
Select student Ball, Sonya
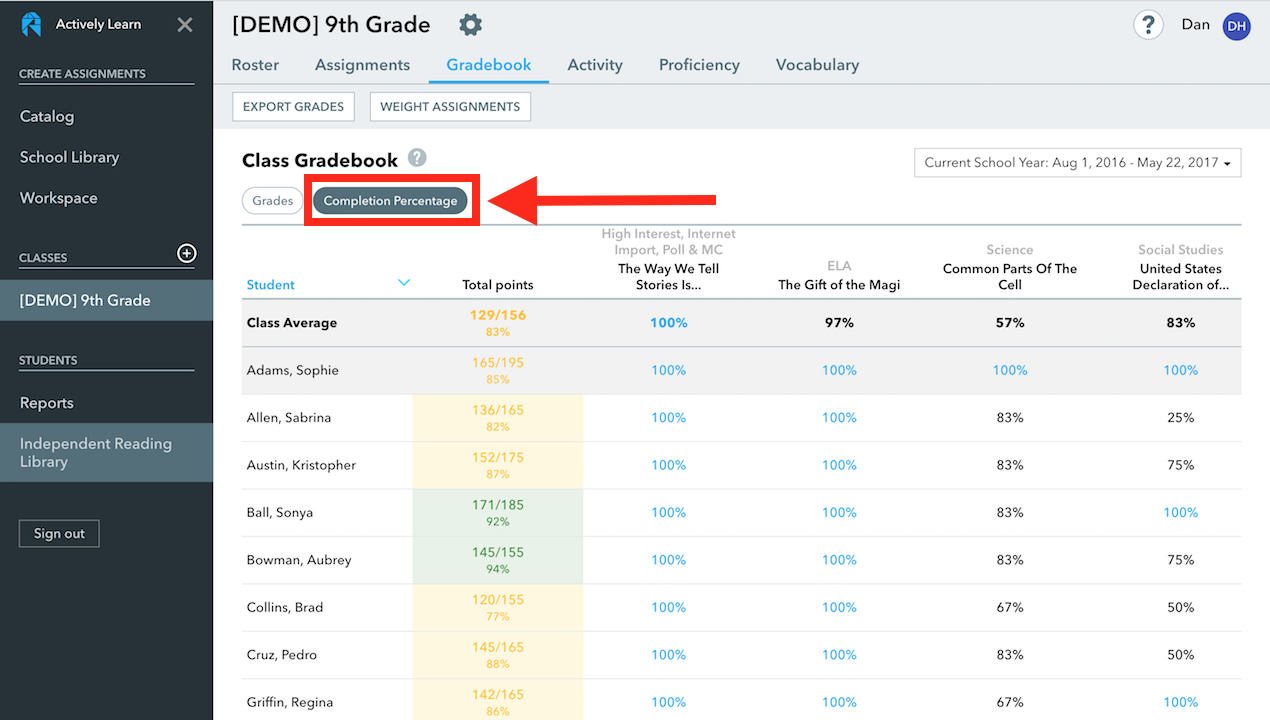pyautogui.click(x=280, y=513)
